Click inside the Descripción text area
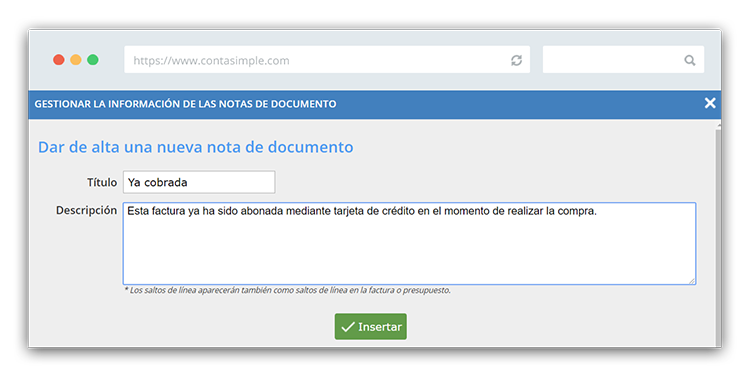 pos(409,243)
